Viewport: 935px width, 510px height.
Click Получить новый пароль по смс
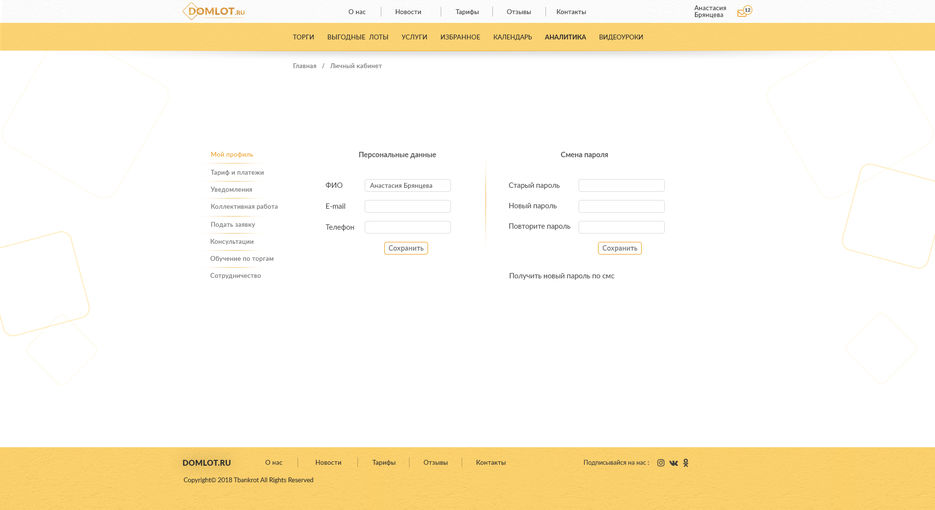tap(561, 276)
